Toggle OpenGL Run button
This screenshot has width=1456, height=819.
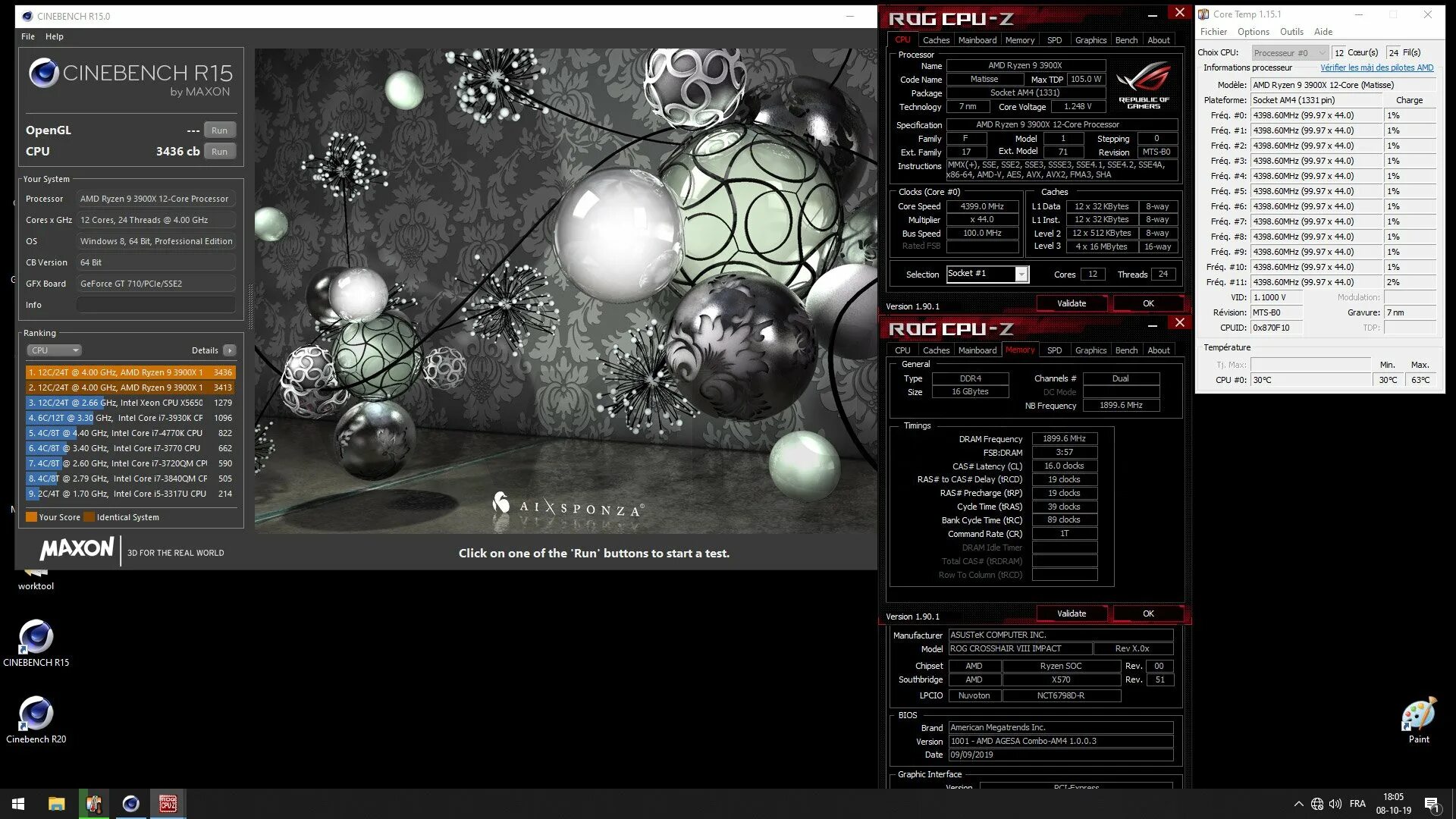(x=218, y=130)
